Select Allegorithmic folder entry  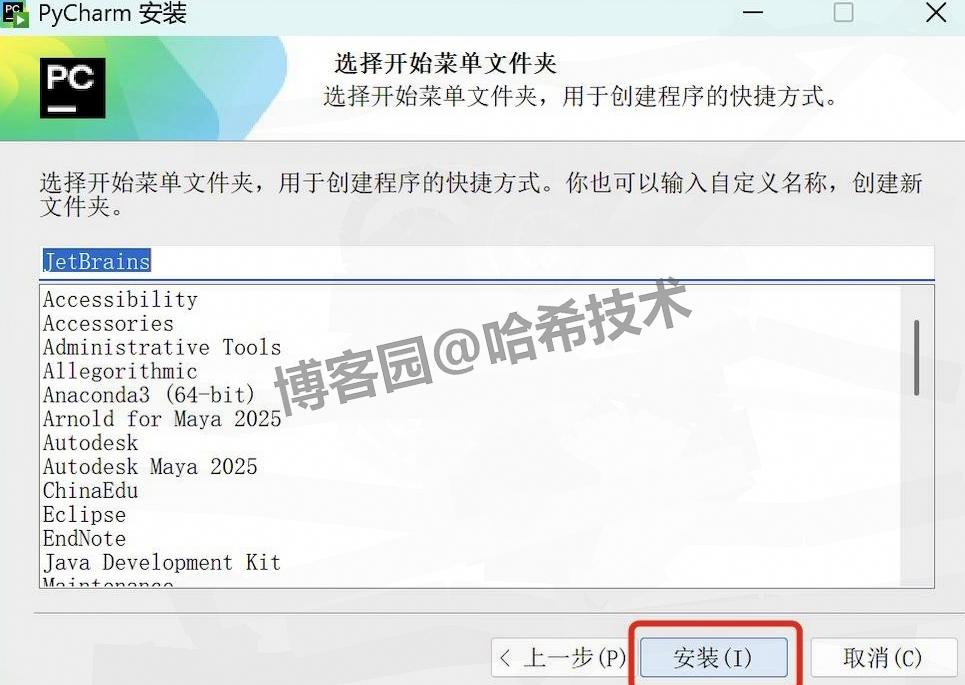pyautogui.click(x=121, y=372)
